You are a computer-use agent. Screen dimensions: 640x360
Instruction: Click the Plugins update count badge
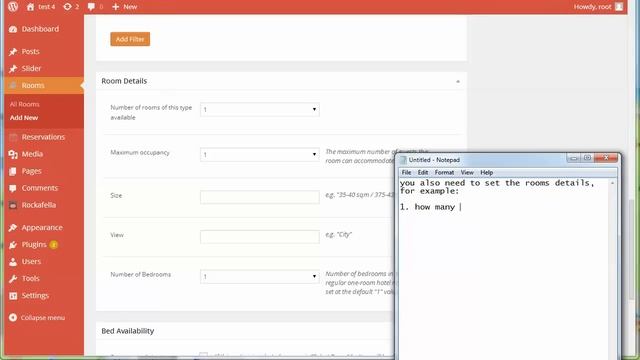(x=53, y=245)
